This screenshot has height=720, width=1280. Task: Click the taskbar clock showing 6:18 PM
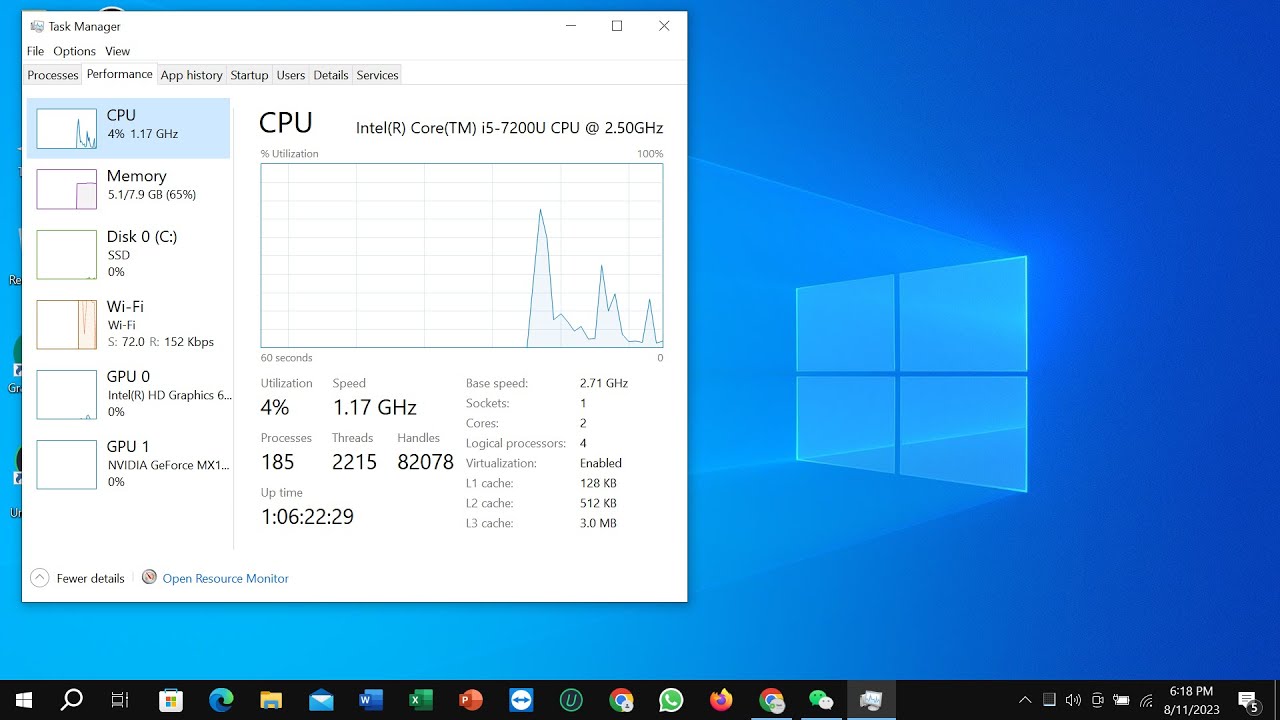(x=1191, y=700)
